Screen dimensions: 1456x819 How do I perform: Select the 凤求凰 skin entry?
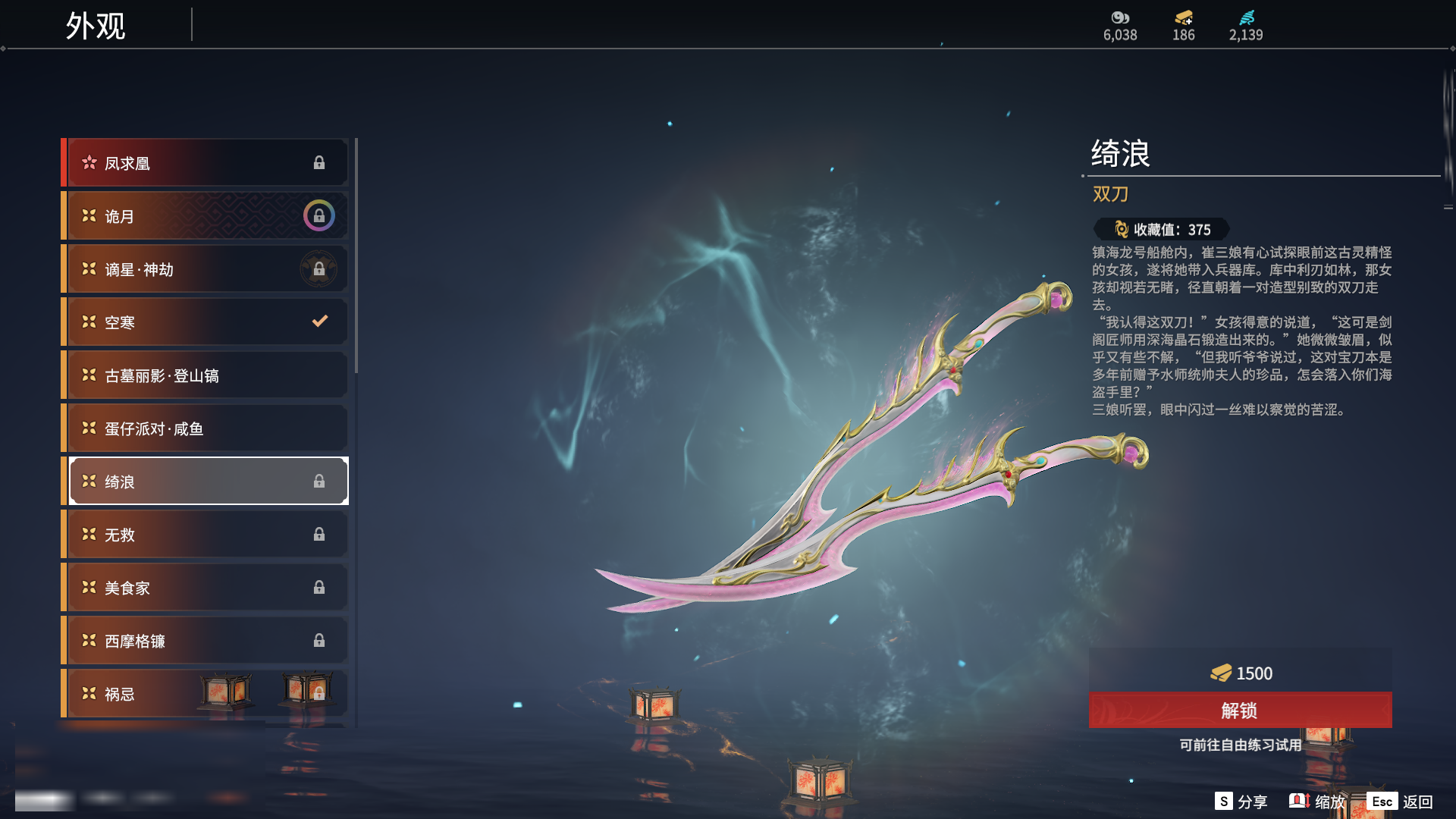[205, 162]
